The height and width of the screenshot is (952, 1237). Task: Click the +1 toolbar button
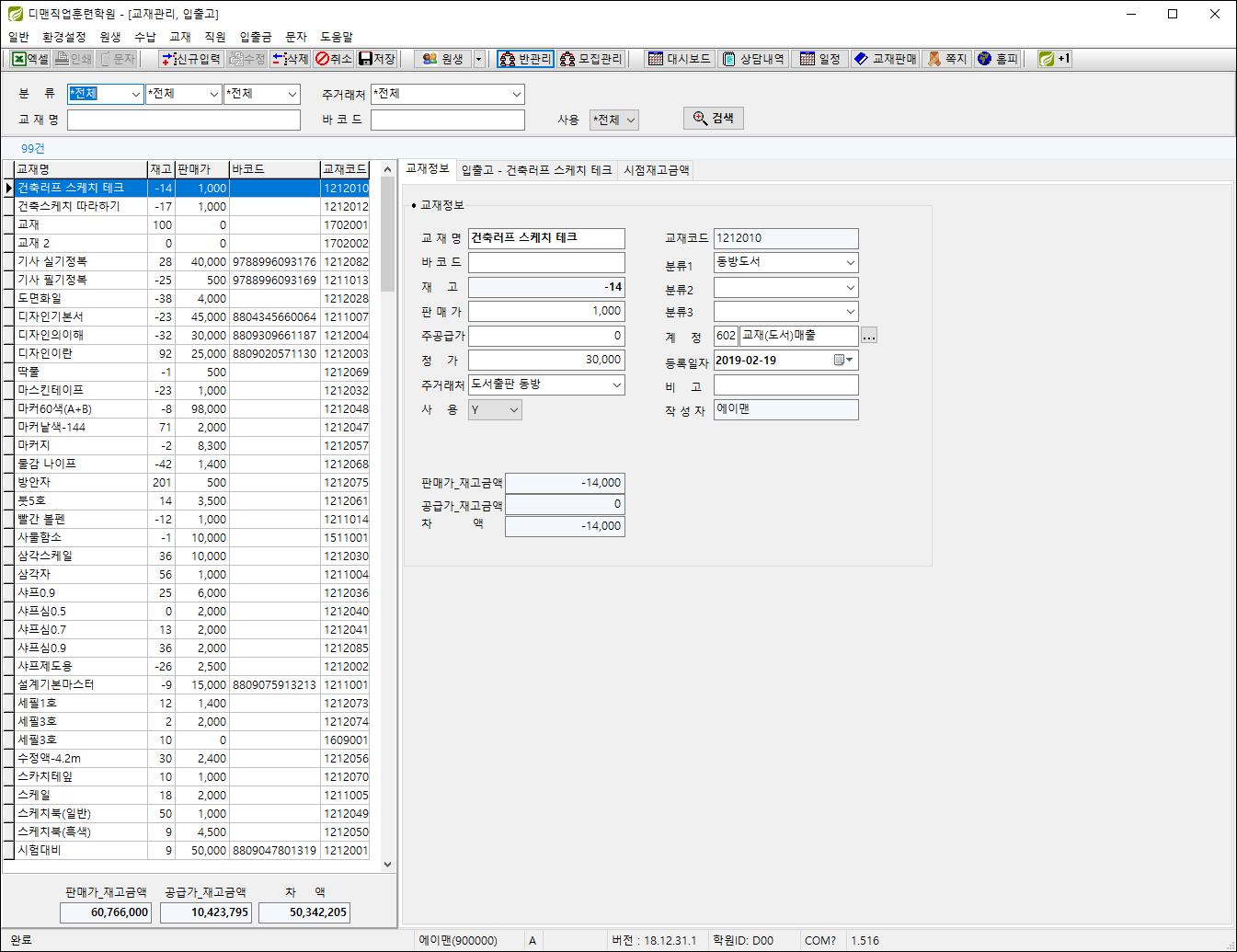[1055, 59]
